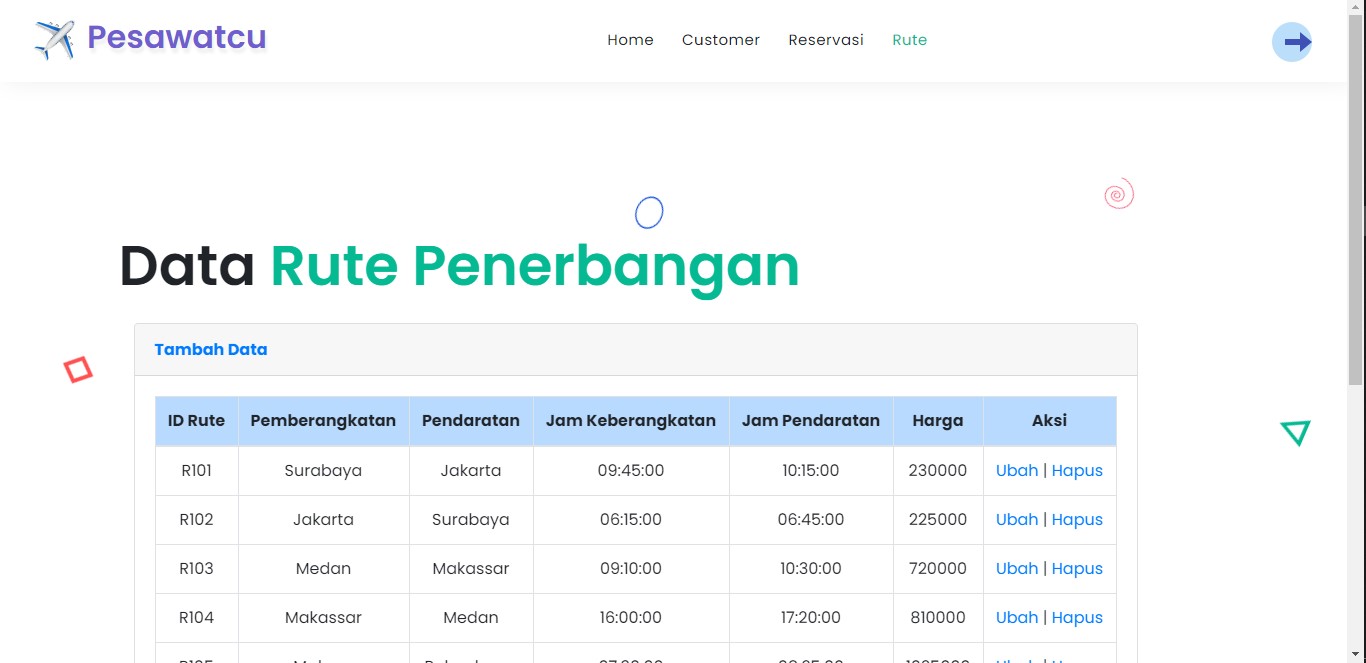Click Ubah for Medan to Makassar route
This screenshot has width=1366, height=663.
point(1017,569)
